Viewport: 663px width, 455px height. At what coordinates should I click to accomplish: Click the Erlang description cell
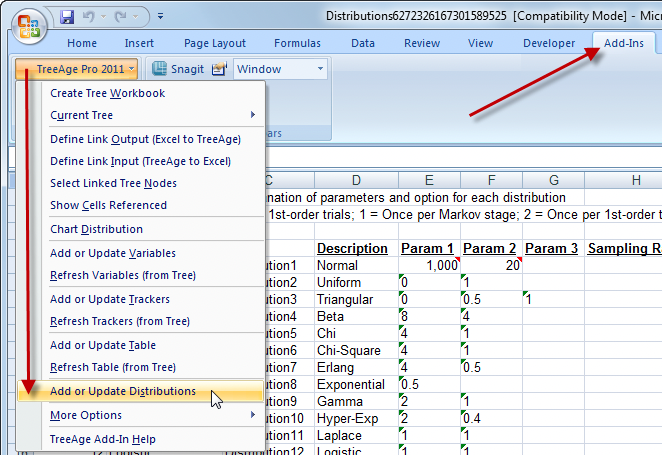pyautogui.click(x=356, y=367)
